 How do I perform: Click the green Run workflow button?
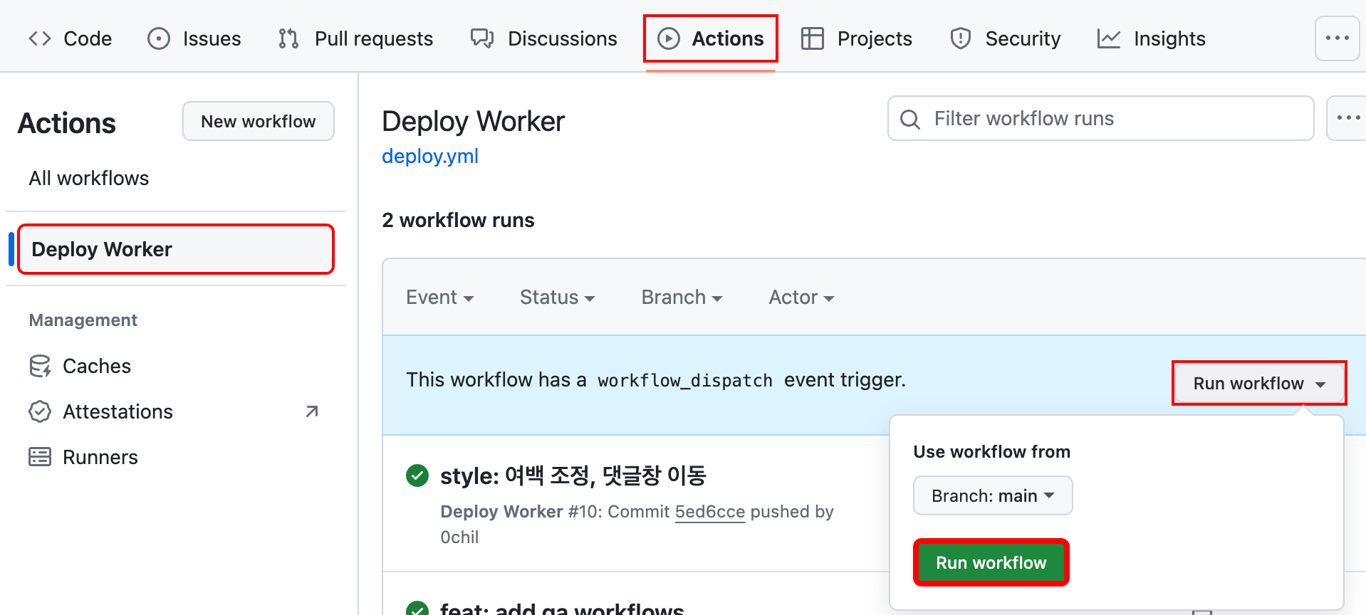(991, 562)
